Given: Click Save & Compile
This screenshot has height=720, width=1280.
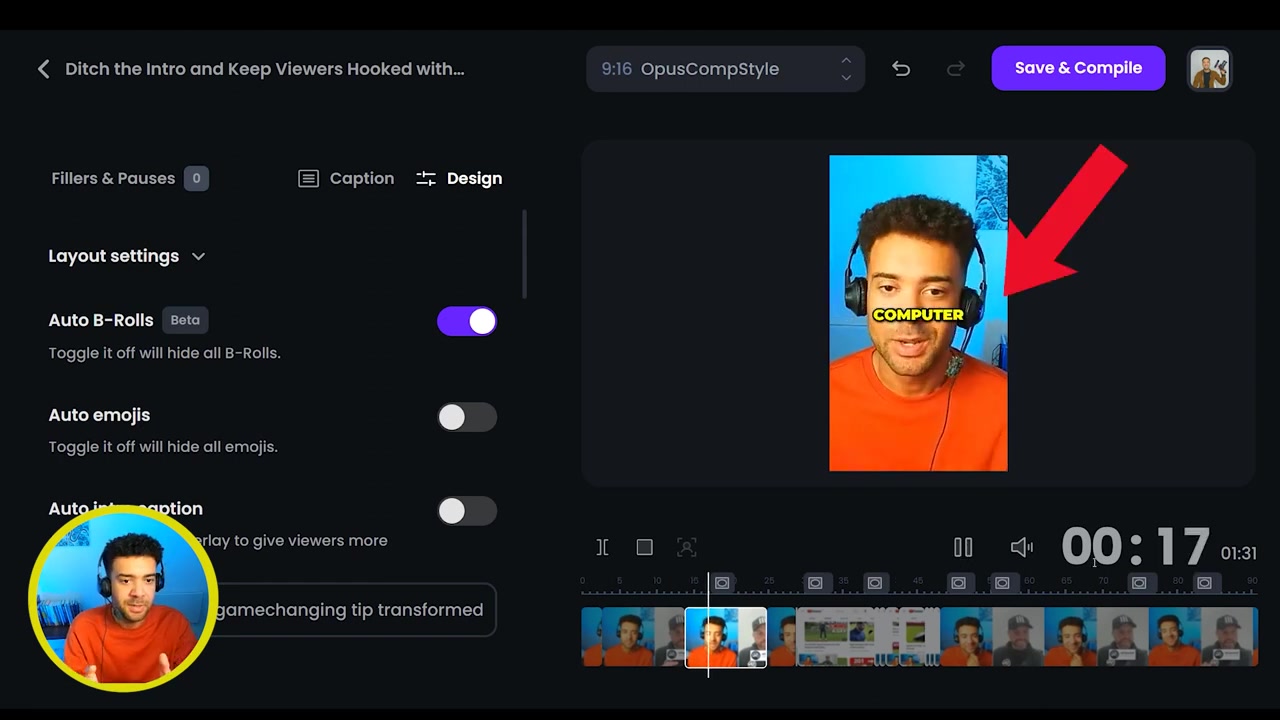Looking at the screenshot, I should (1078, 68).
